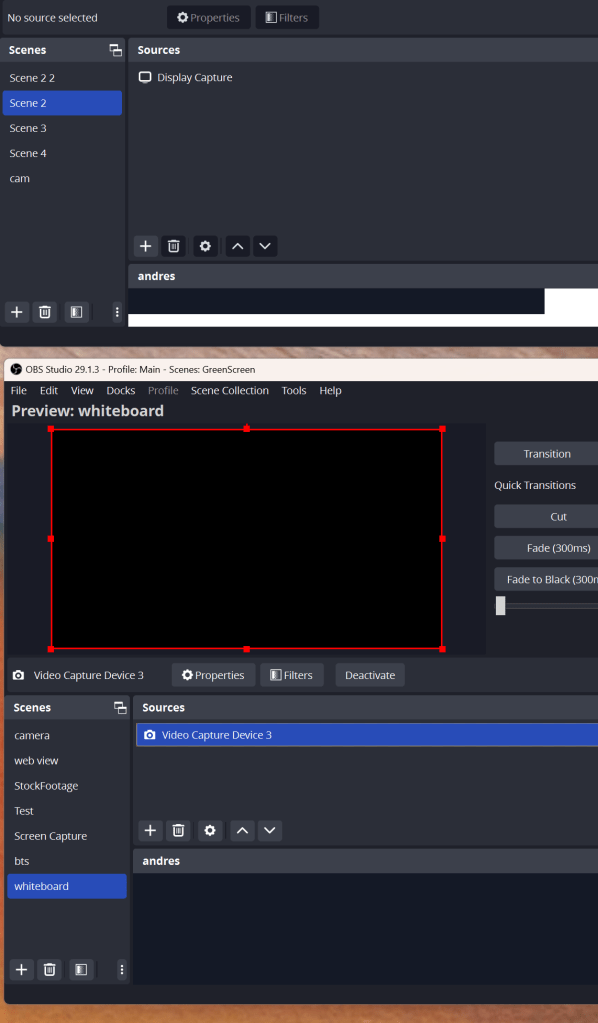This screenshot has height=1023, width=598.
Task: Delete selected source in lower Sources panel
Action: (x=178, y=831)
